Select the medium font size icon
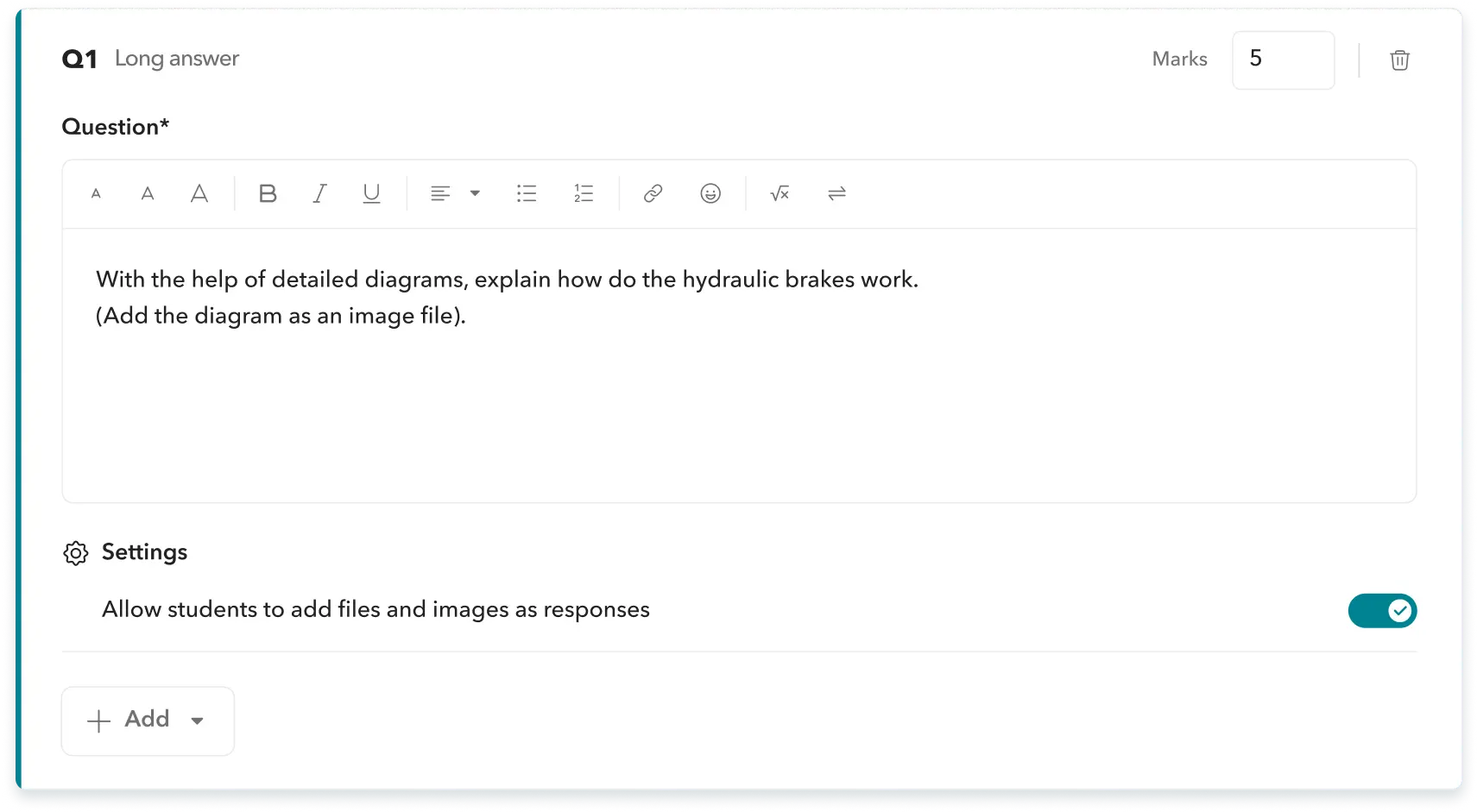 click(148, 193)
